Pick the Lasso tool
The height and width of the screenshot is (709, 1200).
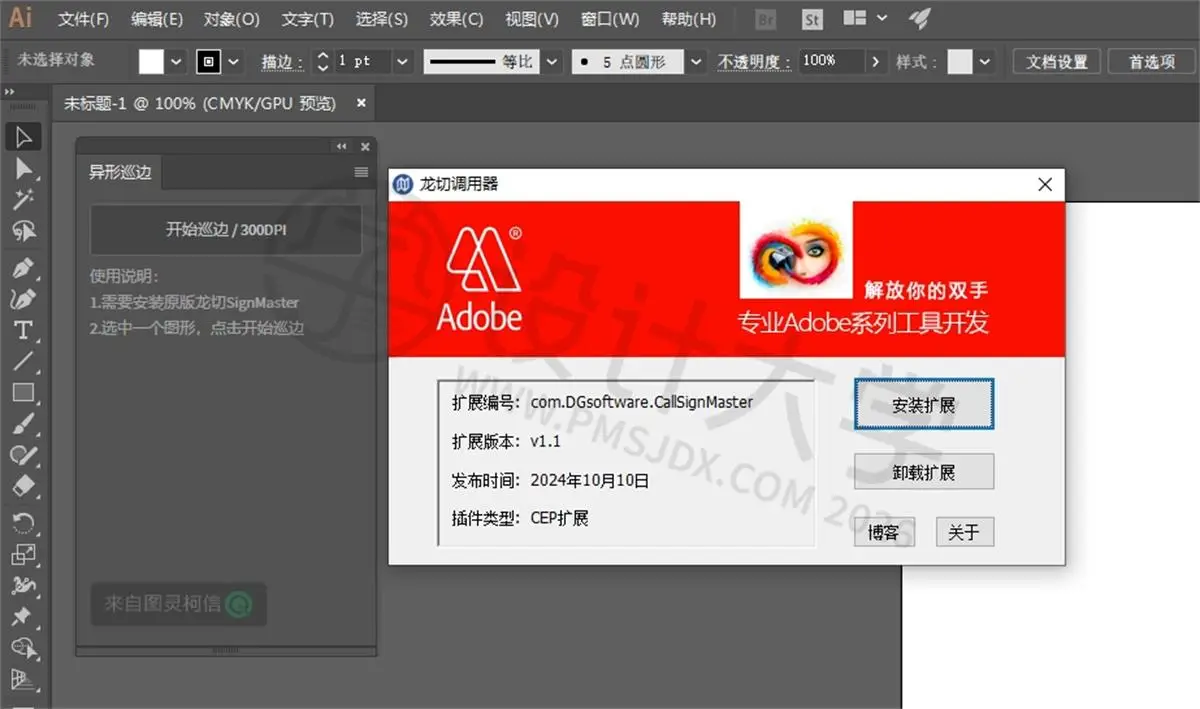[x=23, y=232]
